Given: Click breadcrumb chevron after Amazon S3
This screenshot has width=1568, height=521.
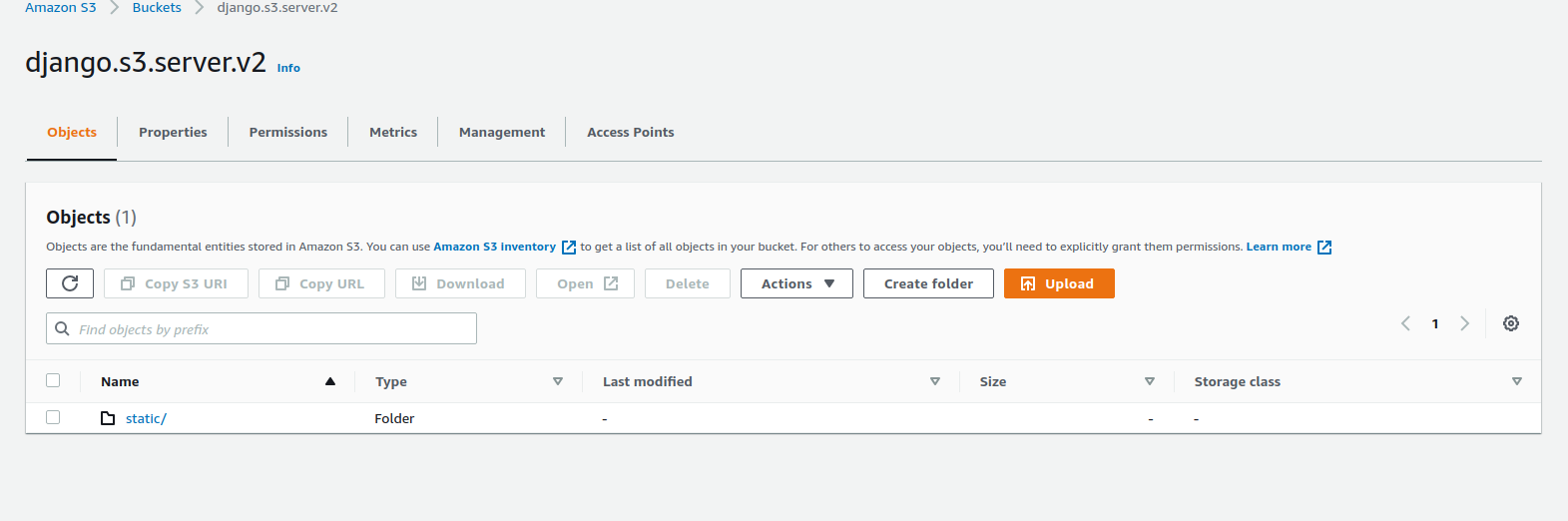Looking at the screenshot, I should [114, 7].
